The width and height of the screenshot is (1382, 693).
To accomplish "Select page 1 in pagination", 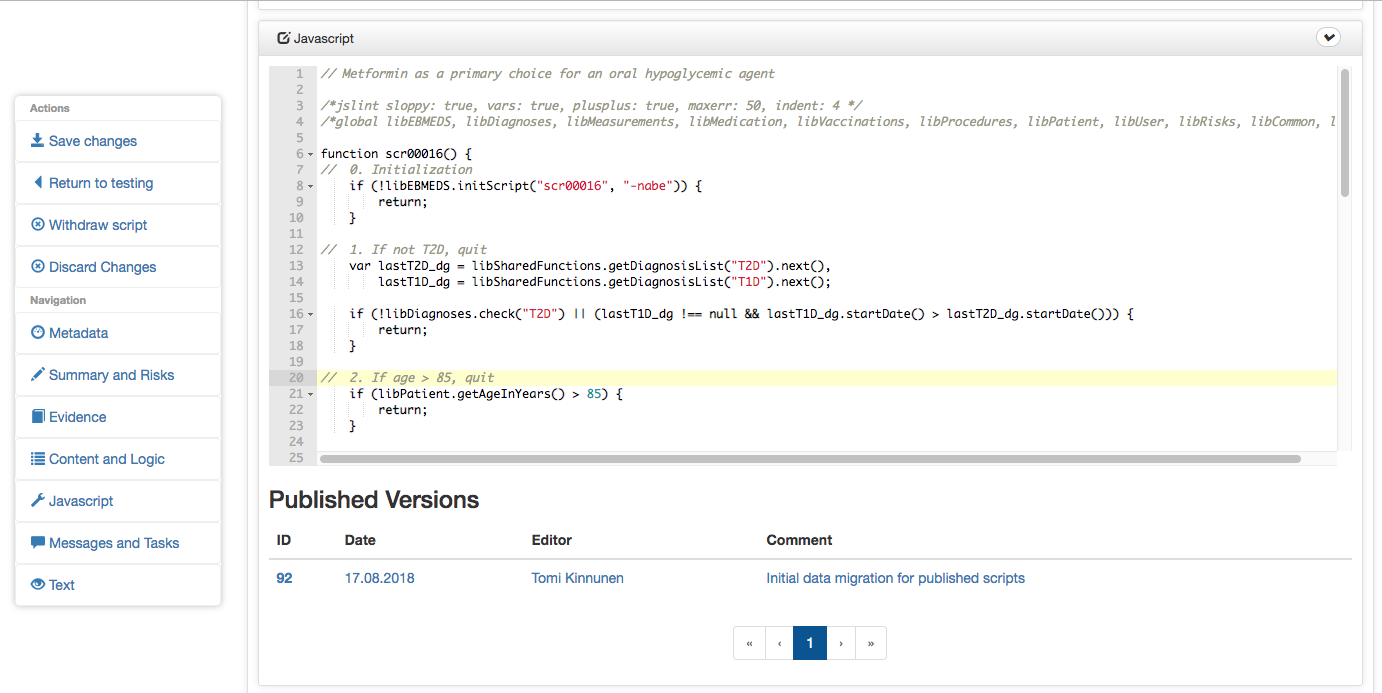I will click(810, 643).
